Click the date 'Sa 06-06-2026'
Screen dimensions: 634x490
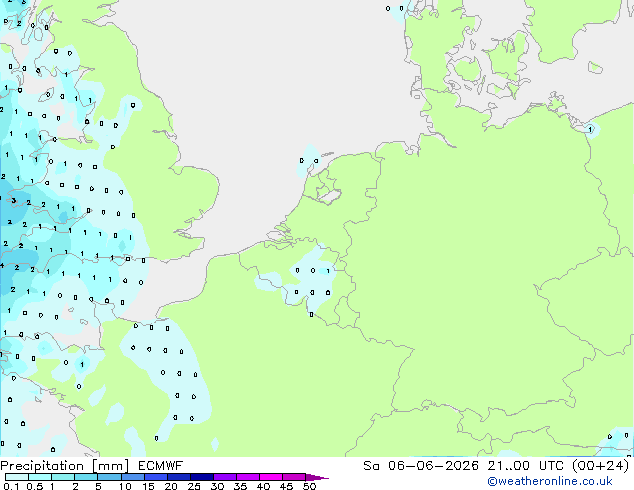(421, 466)
